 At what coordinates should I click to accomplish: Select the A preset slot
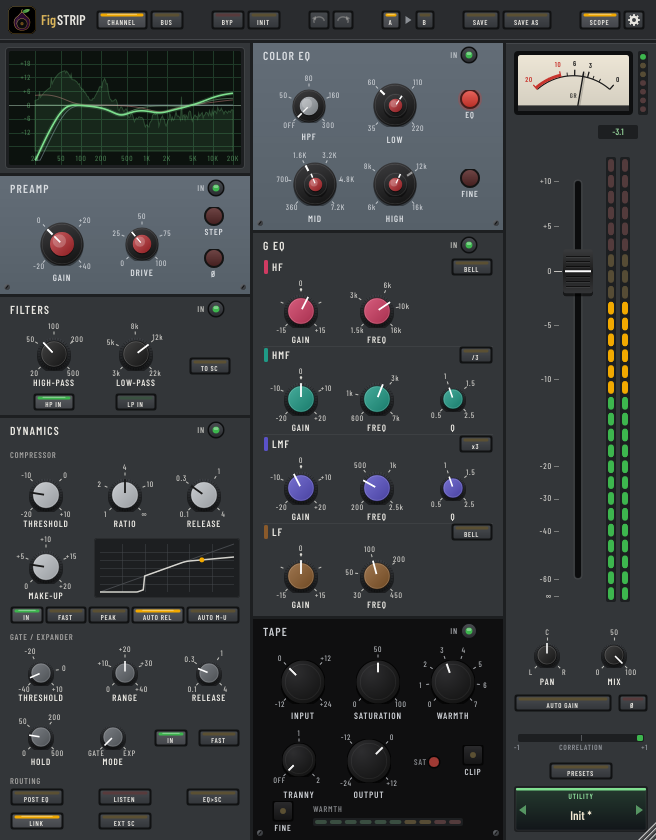(390, 20)
